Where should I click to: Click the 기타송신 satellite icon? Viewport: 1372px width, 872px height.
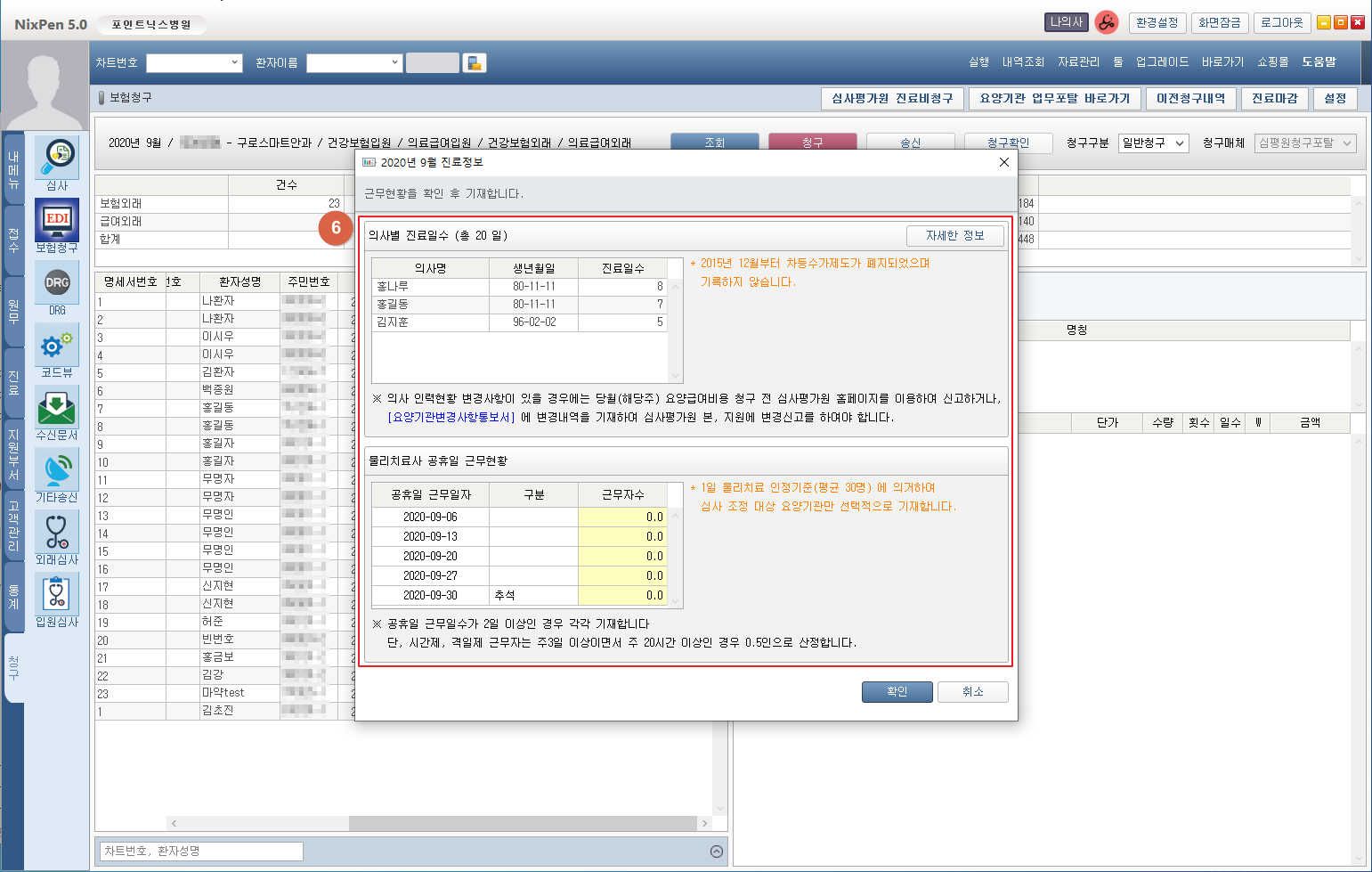(x=57, y=470)
